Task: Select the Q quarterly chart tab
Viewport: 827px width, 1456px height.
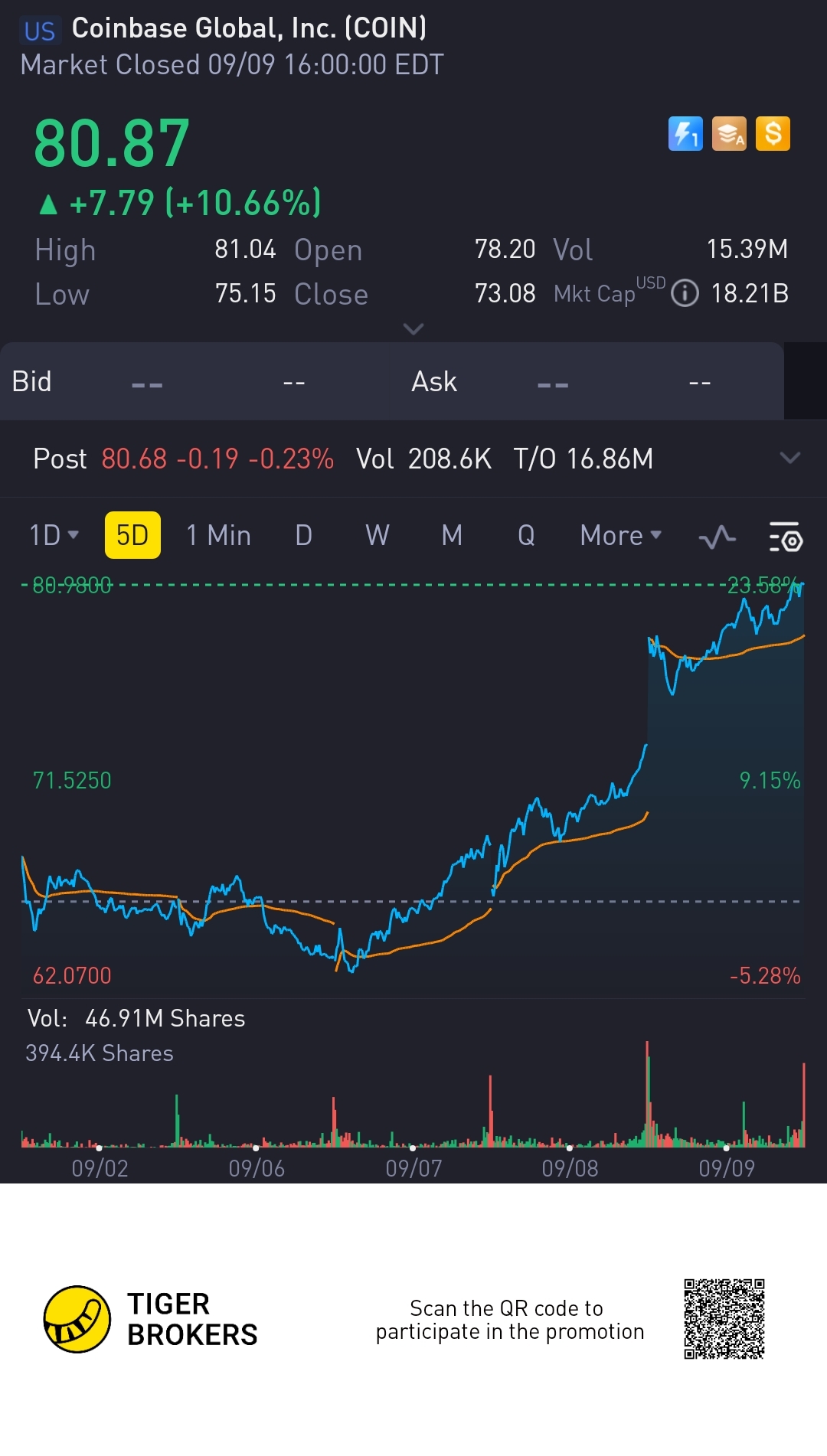Action: [x=526, y=535]
